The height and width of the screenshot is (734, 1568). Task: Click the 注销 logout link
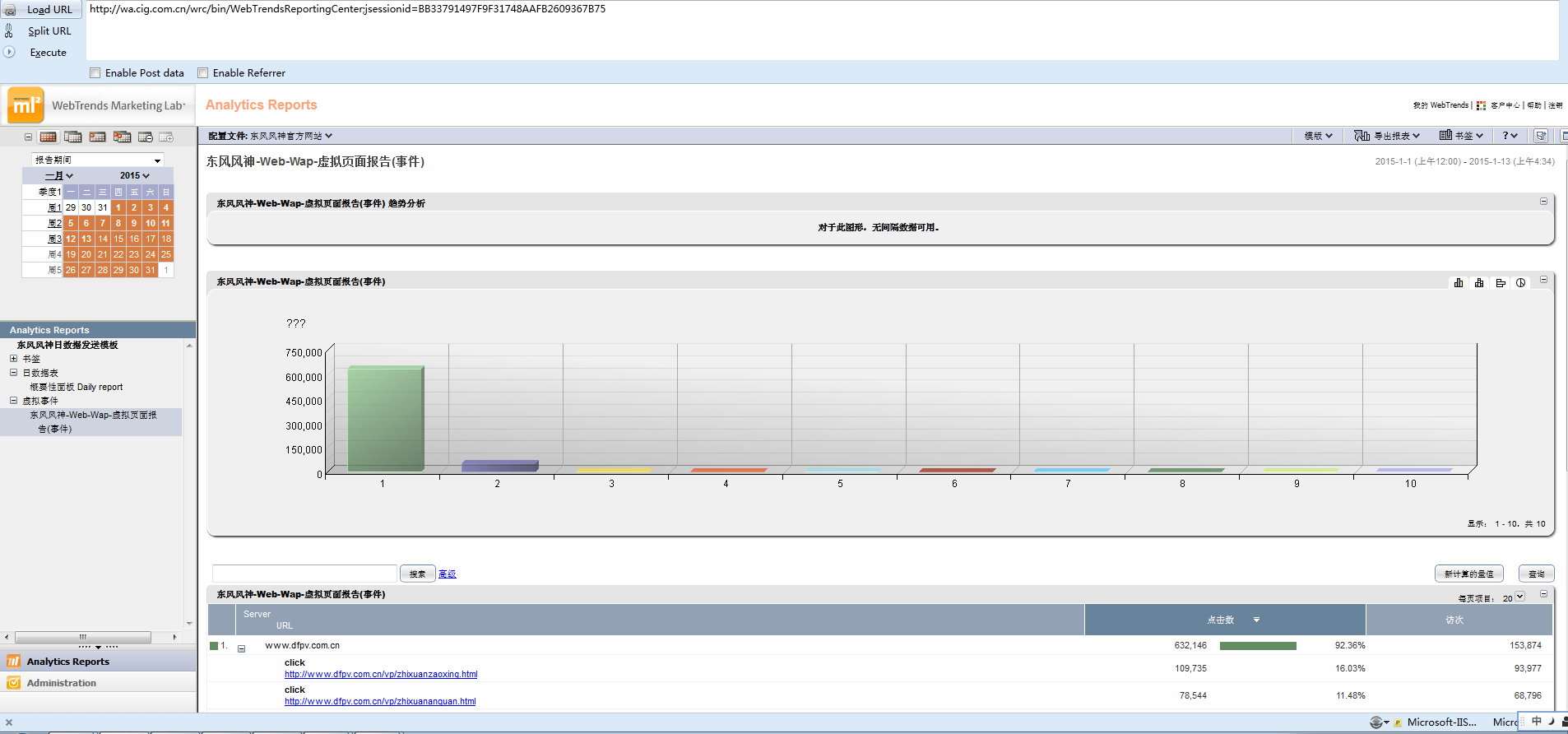1555,105
